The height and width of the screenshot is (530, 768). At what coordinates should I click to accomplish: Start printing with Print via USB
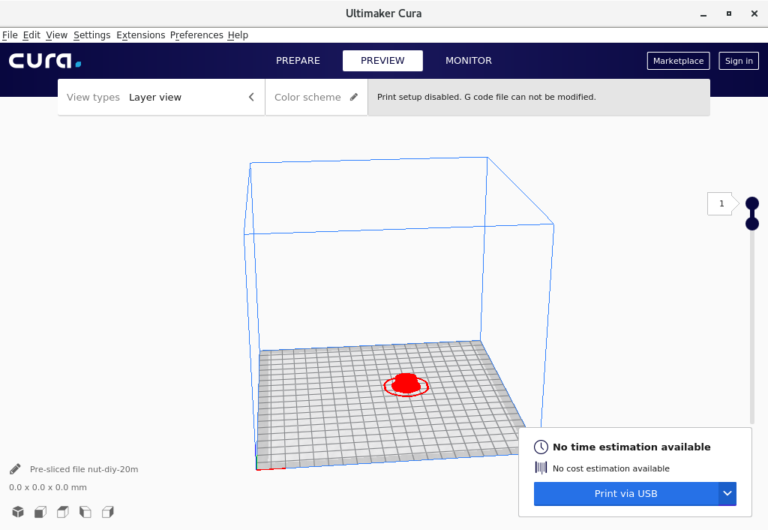(625, 493)
